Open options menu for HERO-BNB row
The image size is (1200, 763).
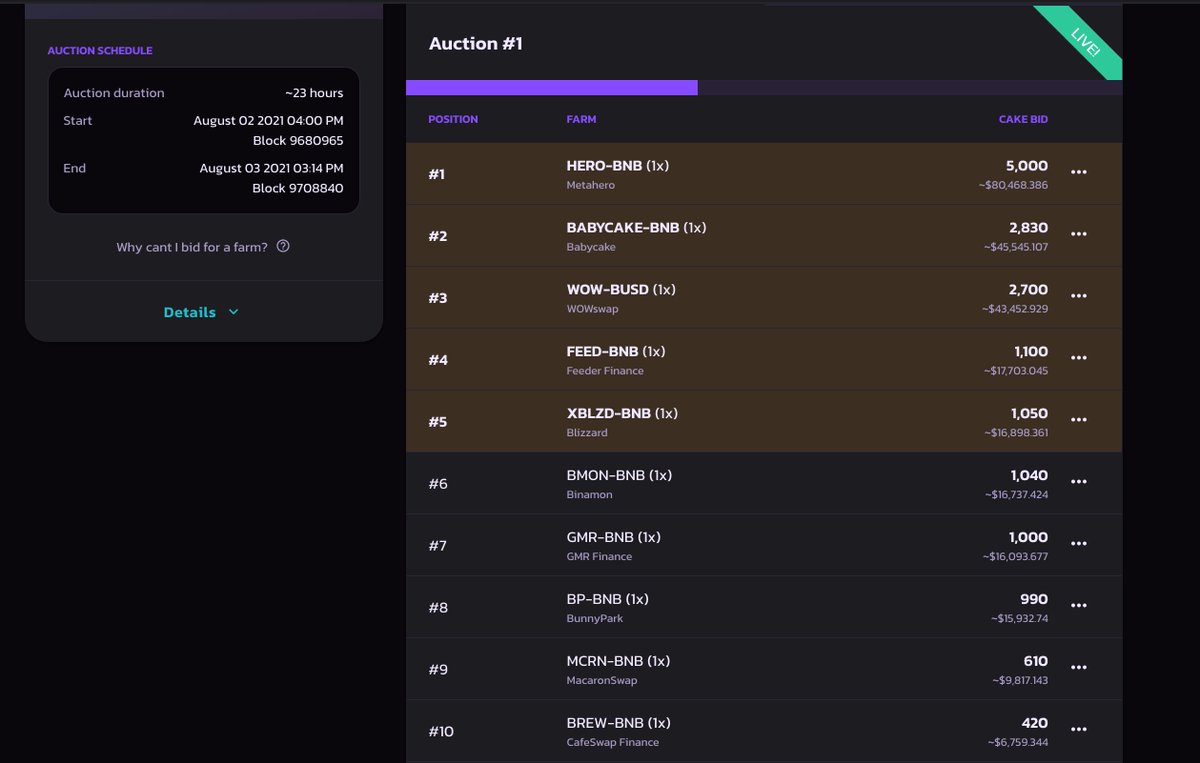tap(1078, 172)
